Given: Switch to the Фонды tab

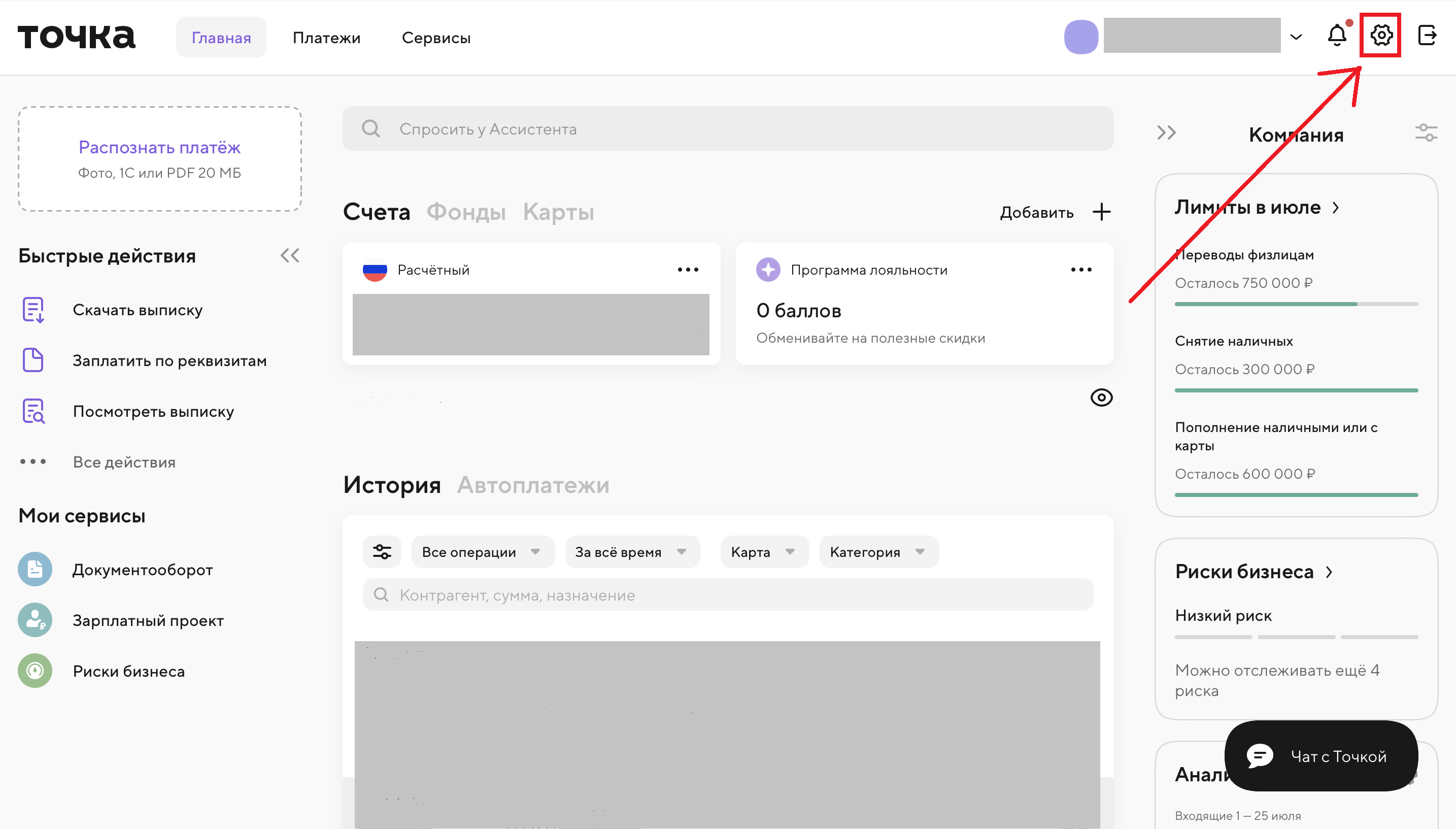Looking at the screenshot, I should coord(466,212).
